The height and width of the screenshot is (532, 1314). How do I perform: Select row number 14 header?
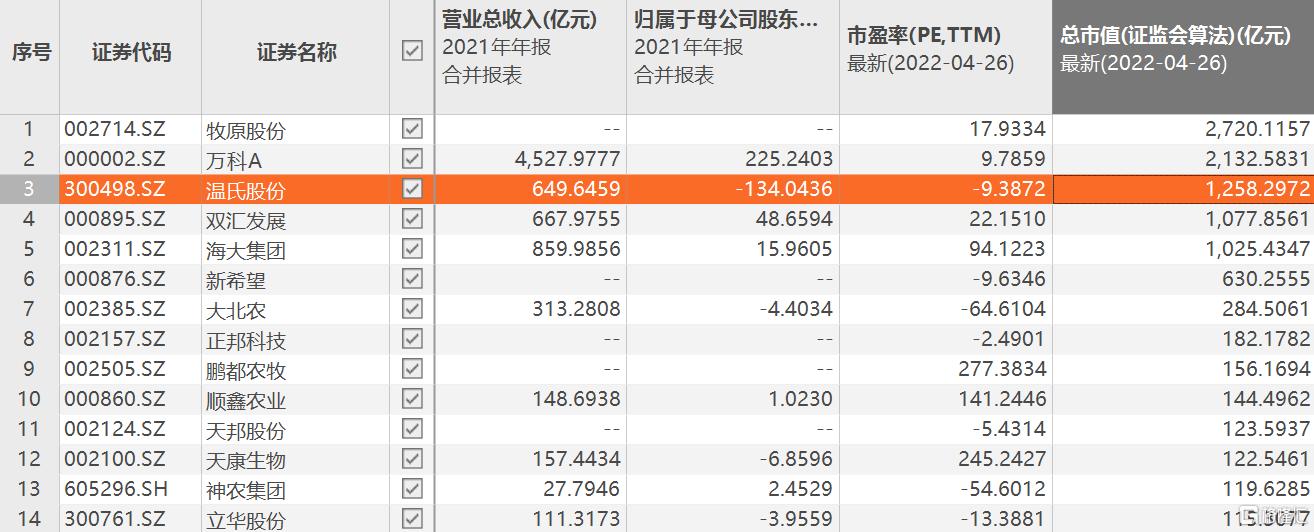(30, 519)
